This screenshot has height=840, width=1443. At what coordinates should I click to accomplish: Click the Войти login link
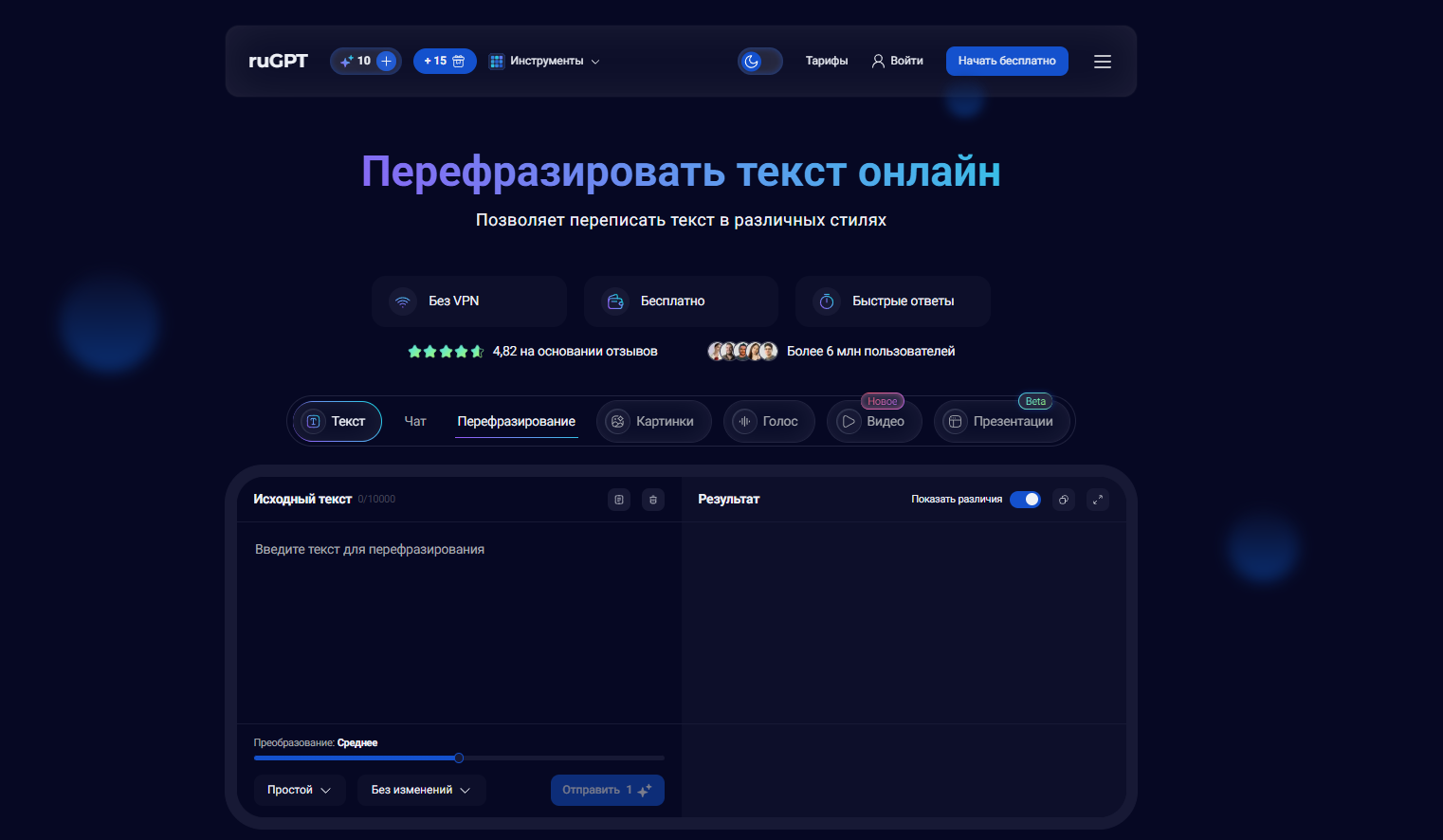click(x=897, y=61)
